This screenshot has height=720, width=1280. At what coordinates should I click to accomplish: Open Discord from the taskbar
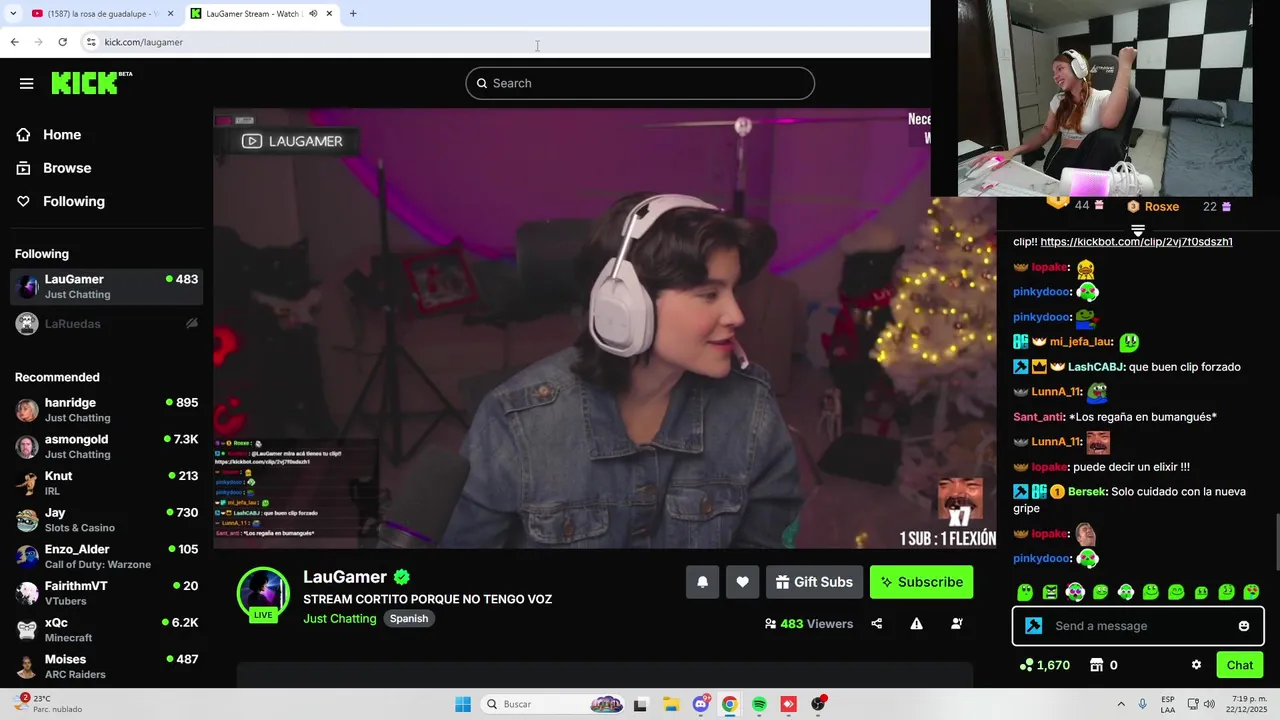coord(701,704)
